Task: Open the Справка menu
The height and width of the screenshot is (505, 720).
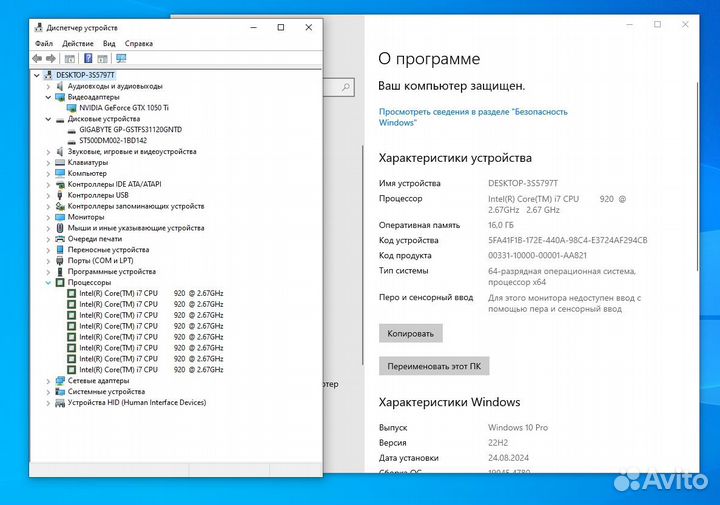Action: pos(139,44)
